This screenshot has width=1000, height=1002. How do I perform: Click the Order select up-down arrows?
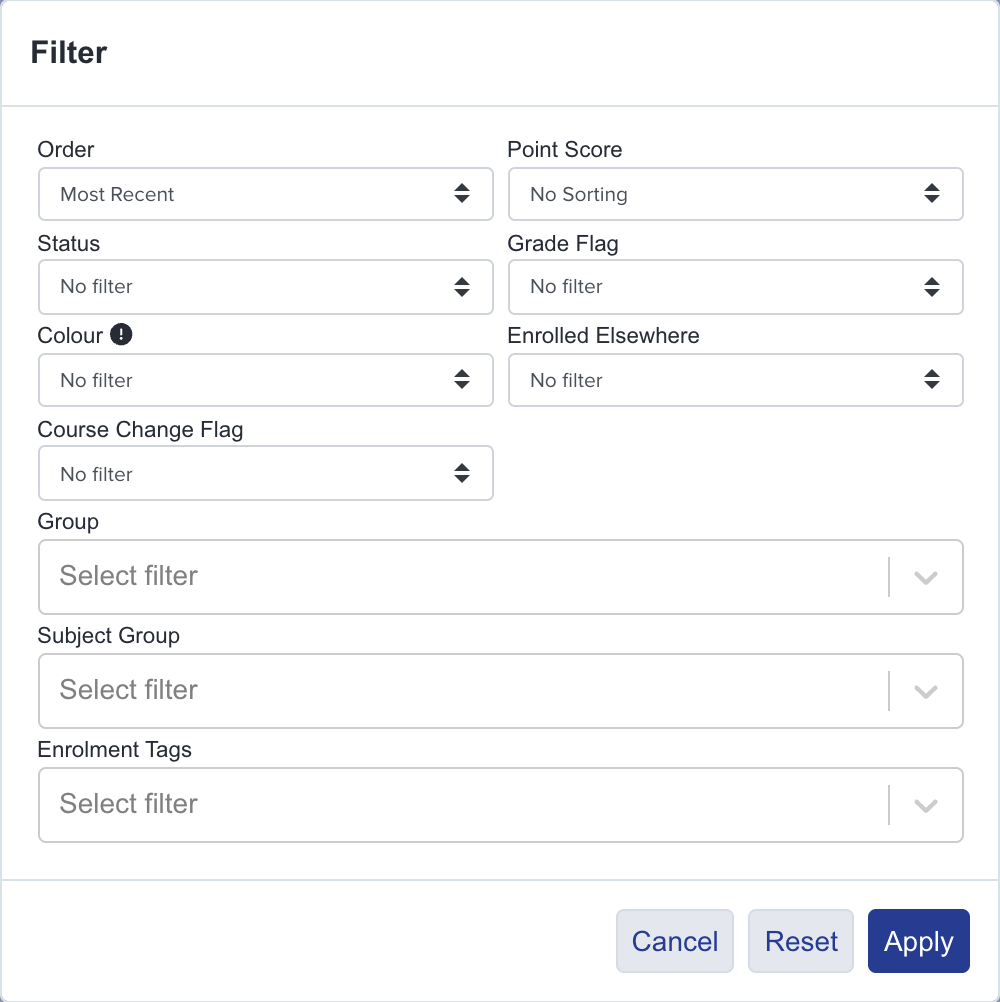point(462,194)
